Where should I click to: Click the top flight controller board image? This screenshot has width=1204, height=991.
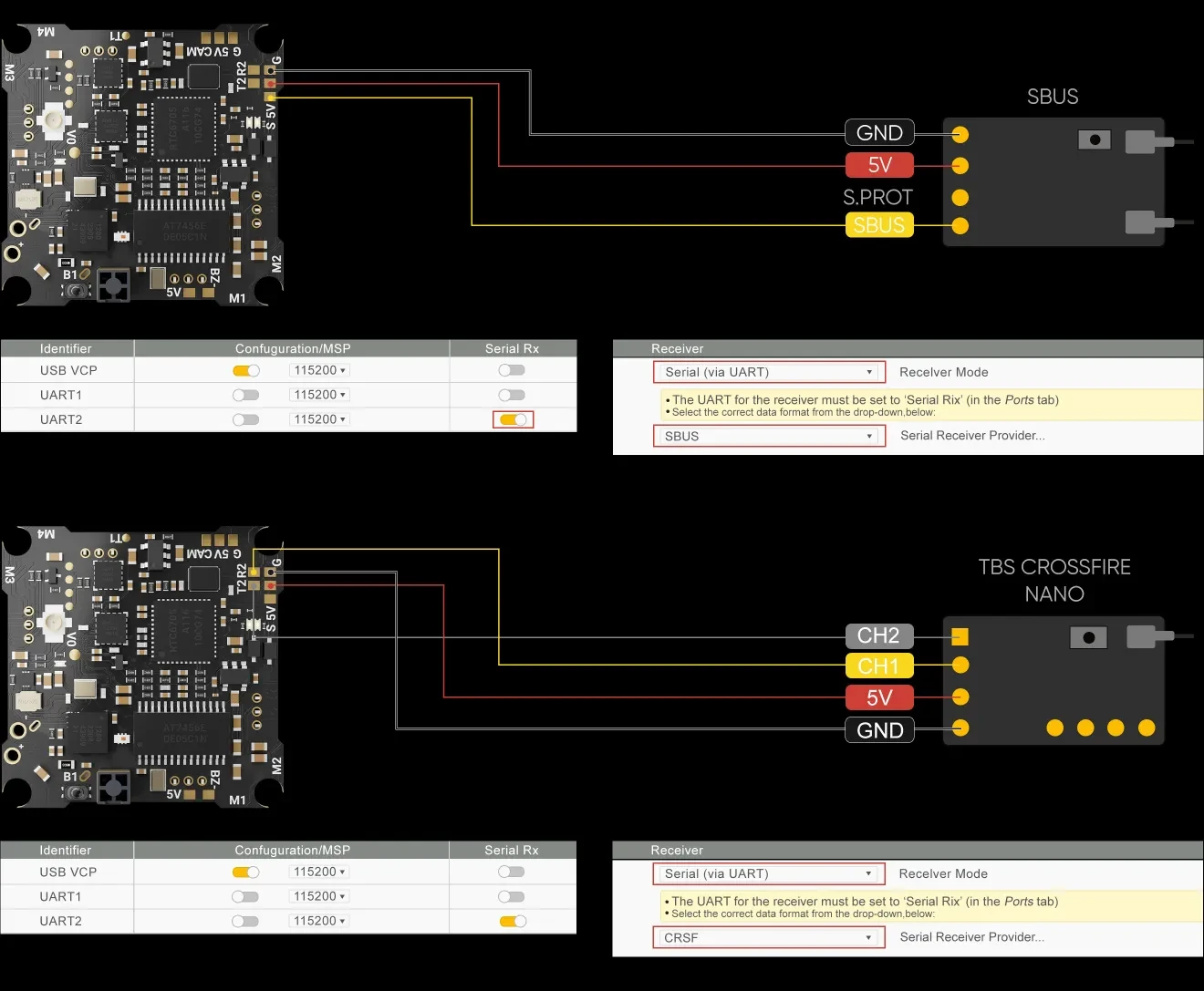143,164
